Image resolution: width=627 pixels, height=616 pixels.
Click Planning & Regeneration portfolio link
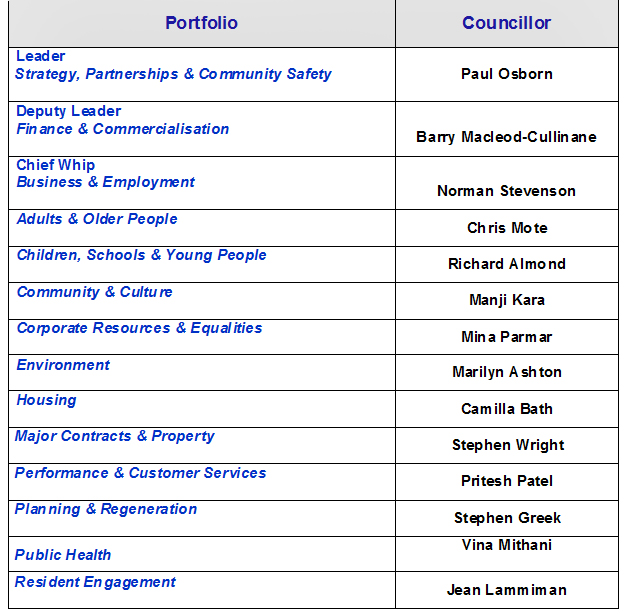coord(105,509)
